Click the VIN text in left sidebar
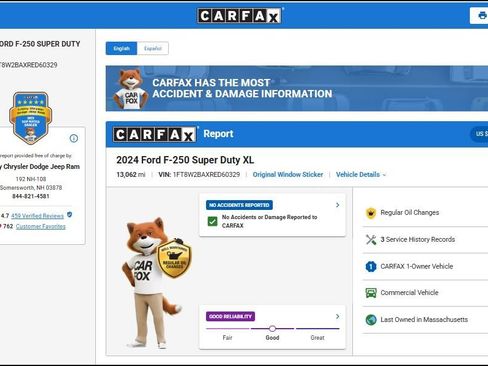Screen dimensions: 488x366 (x=29, y=65)
